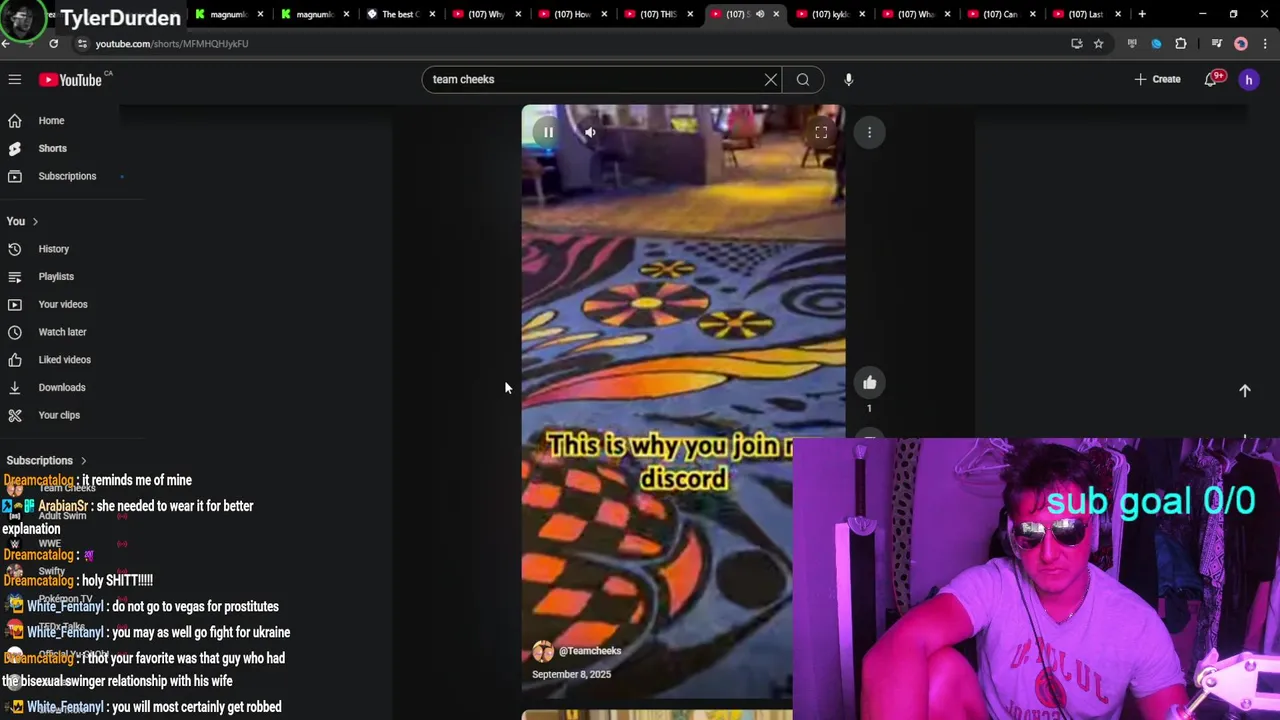
Task: Switch the Short to fullscreen
Action: (821, 132)
